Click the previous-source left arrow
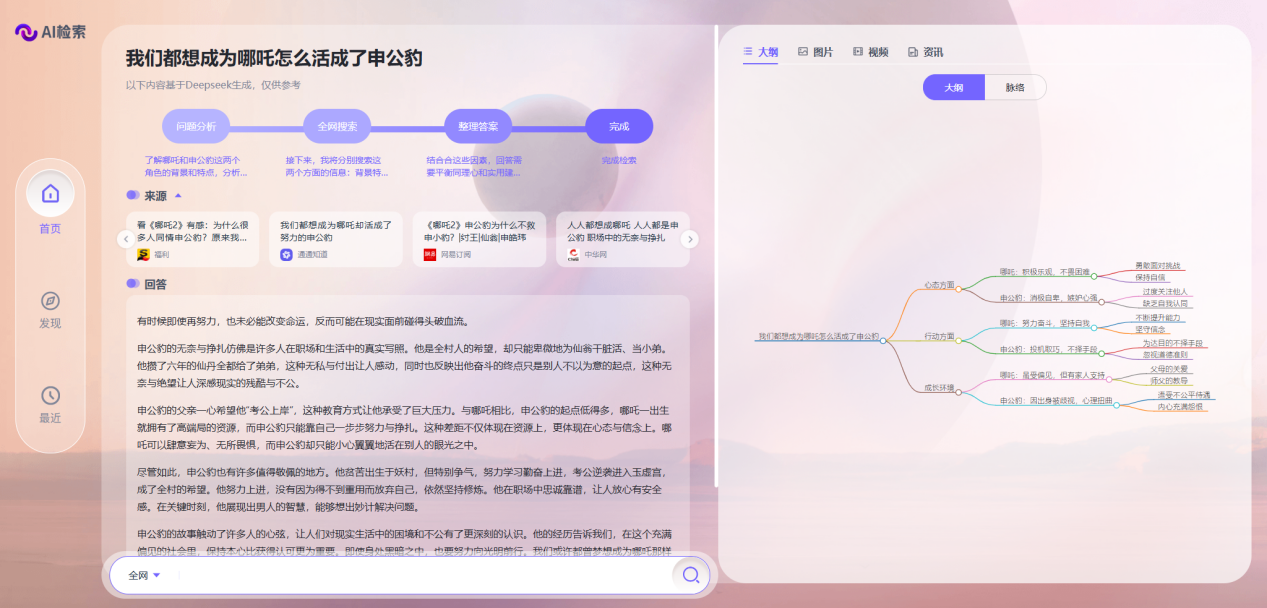Screen dimensions: 1267x608 125,239
